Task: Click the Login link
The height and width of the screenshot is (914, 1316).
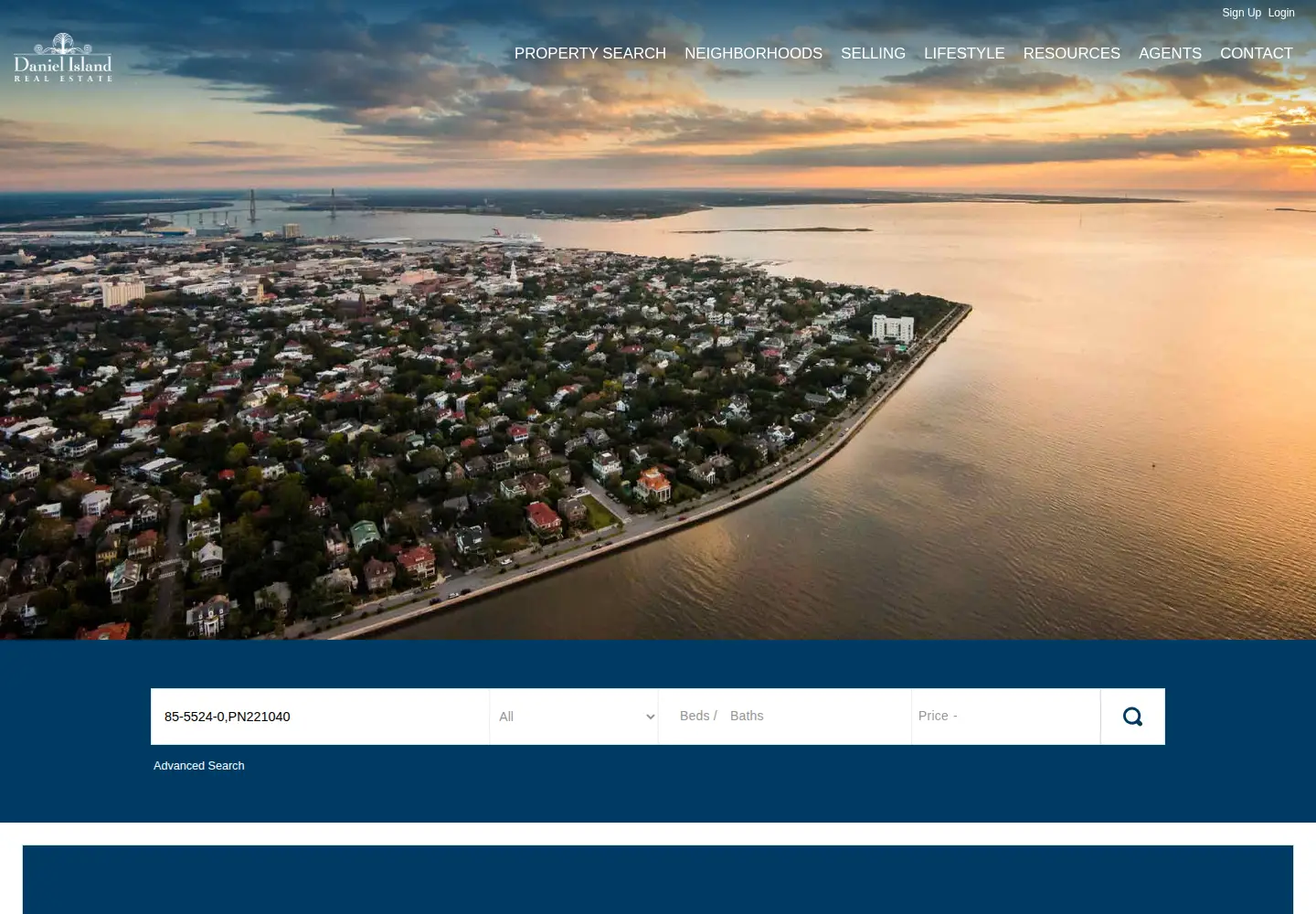Action: point(1281,13)
